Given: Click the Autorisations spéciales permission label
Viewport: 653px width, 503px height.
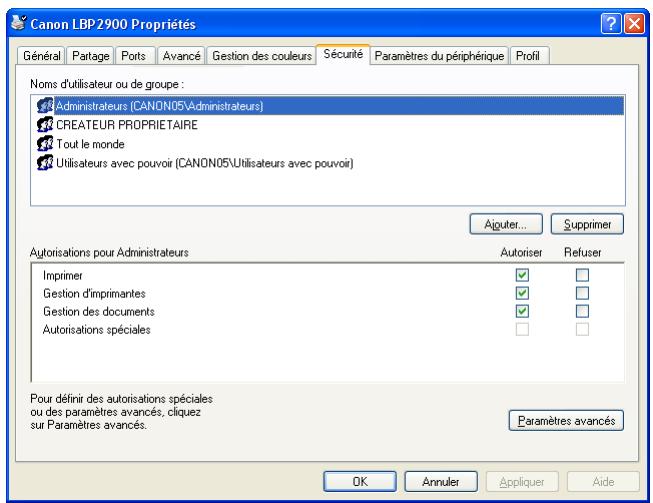Looking at the screenshot, I should pyautogui.click(x=96, y=330).
